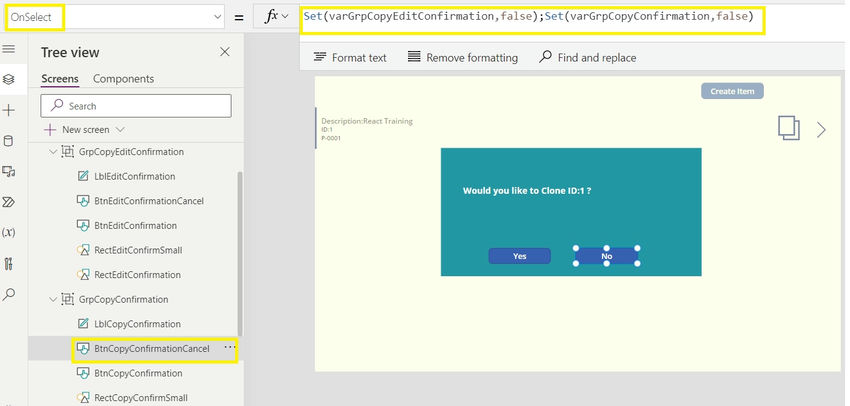Open Find and replace
Image resolution: width=850 pixels, height=406 pixels.
588,57
